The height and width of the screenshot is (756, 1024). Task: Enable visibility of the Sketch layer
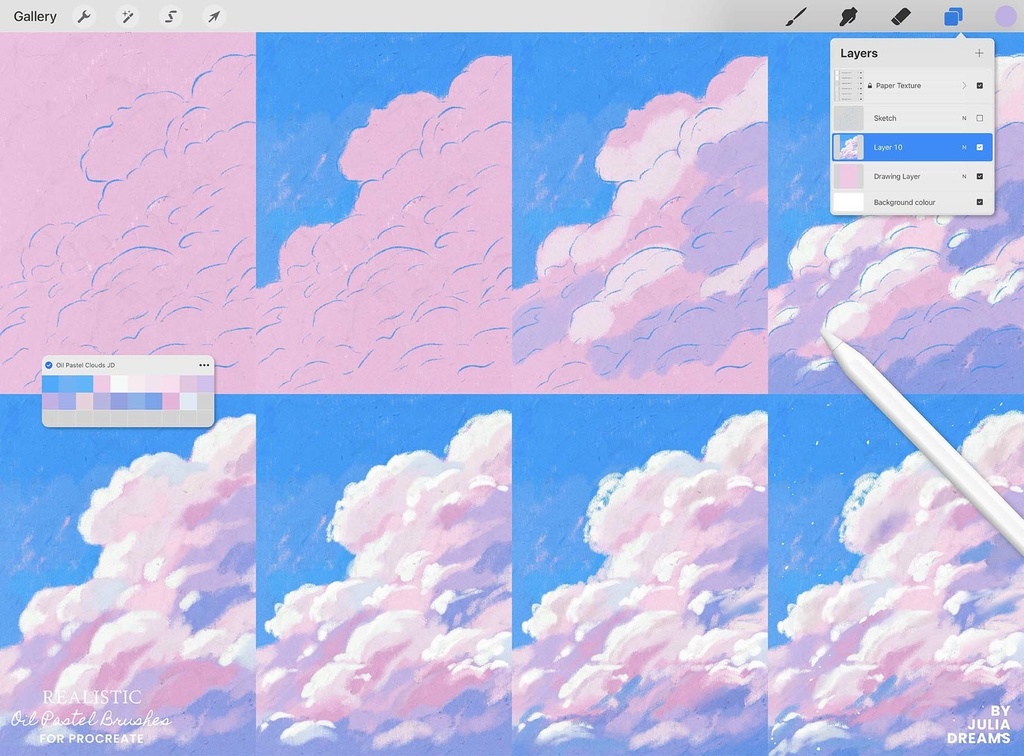(980, 118)
